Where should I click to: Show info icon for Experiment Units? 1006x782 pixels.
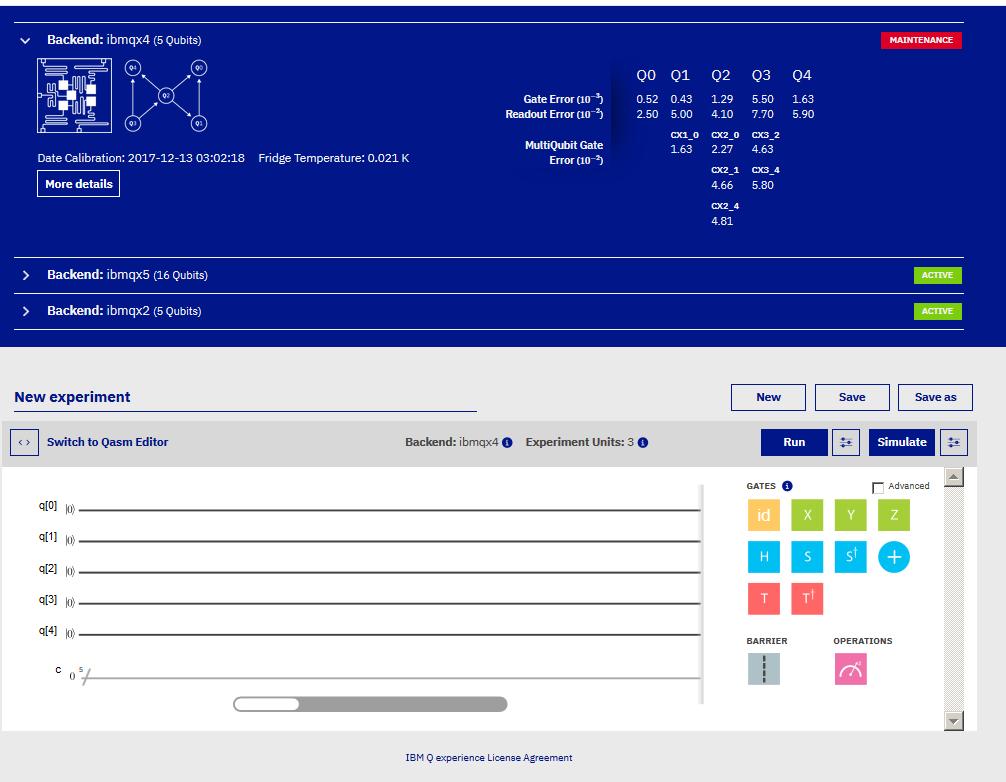(643, 443)
